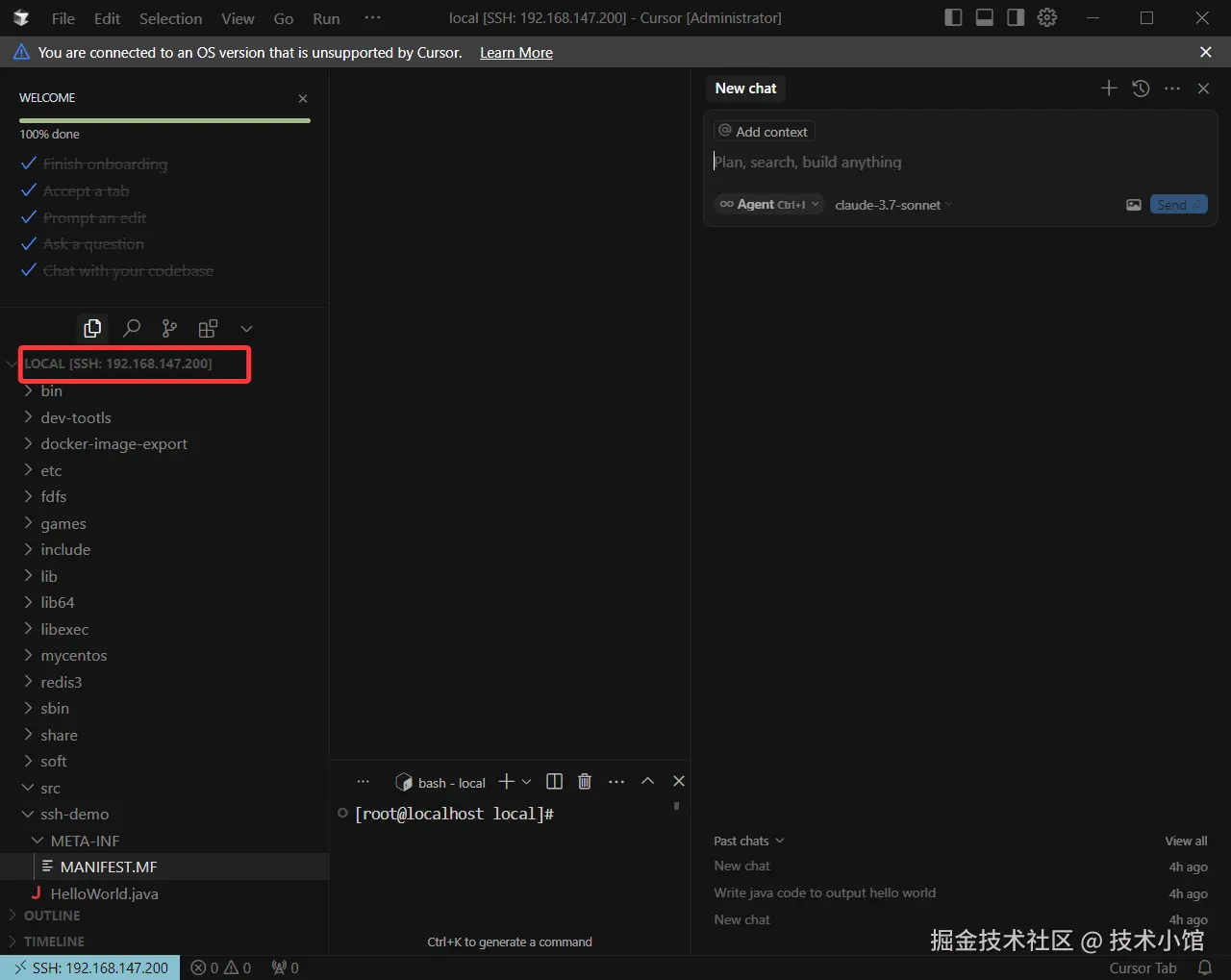Expand the TIMELINE section
Viewport: 1231px width, 980px height.
pyautogui.click(x=164, y=942)
